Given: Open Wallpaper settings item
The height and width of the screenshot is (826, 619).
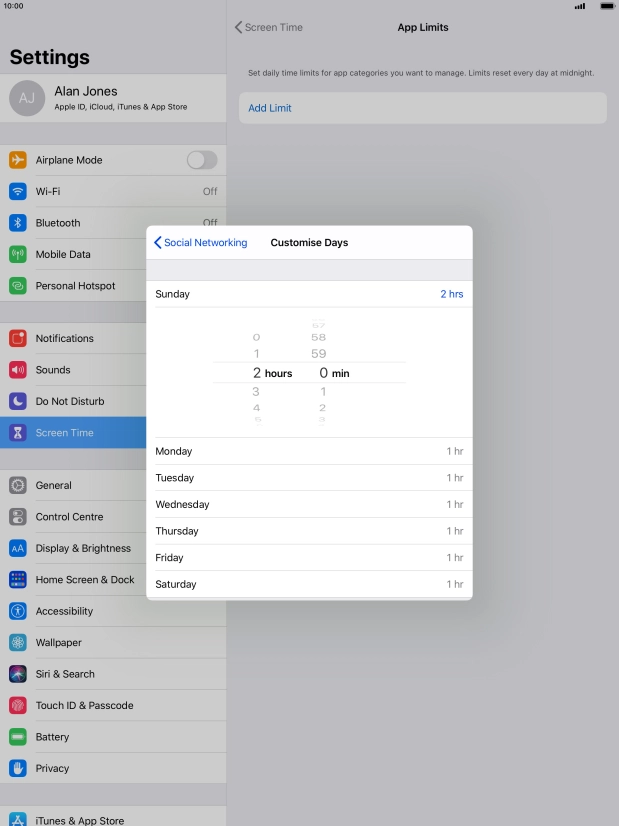Looking at the screenshot, I should point(59,643).
